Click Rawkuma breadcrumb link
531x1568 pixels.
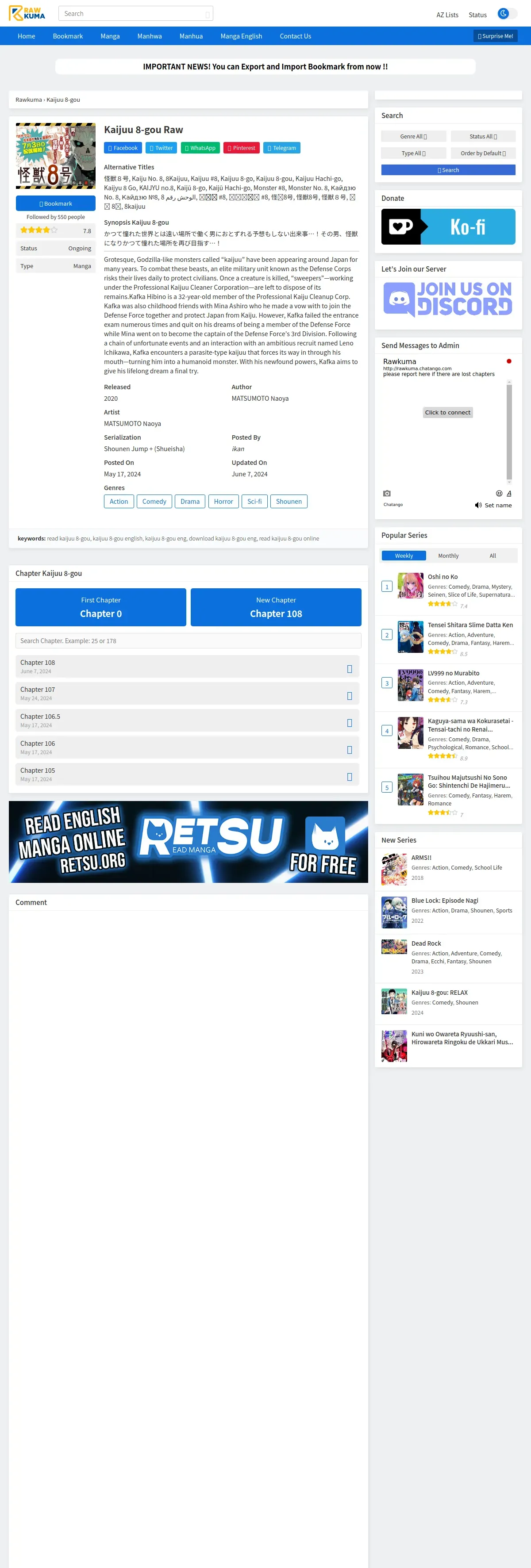pos(29,100)
